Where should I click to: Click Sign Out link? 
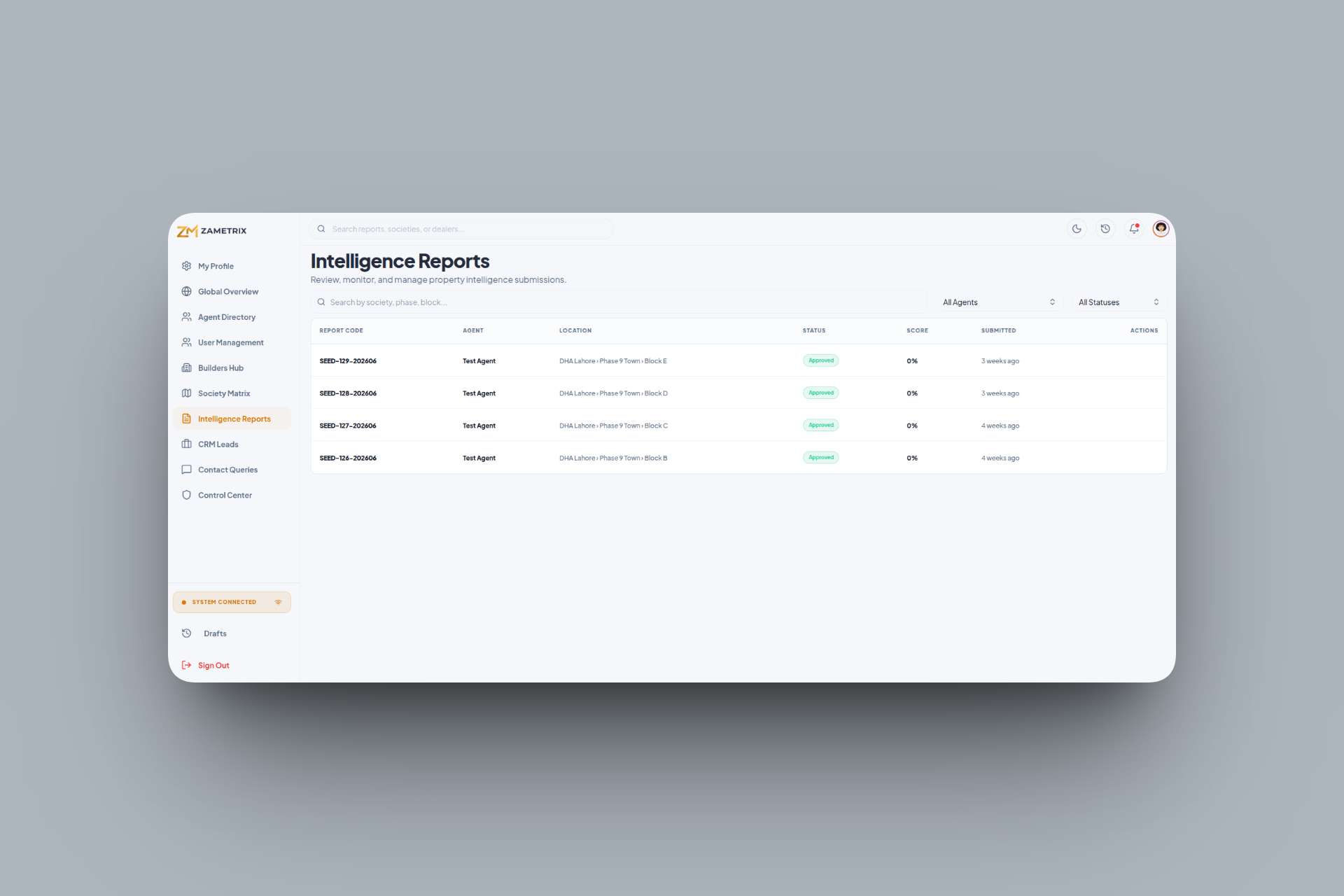[x=232, y=665]
